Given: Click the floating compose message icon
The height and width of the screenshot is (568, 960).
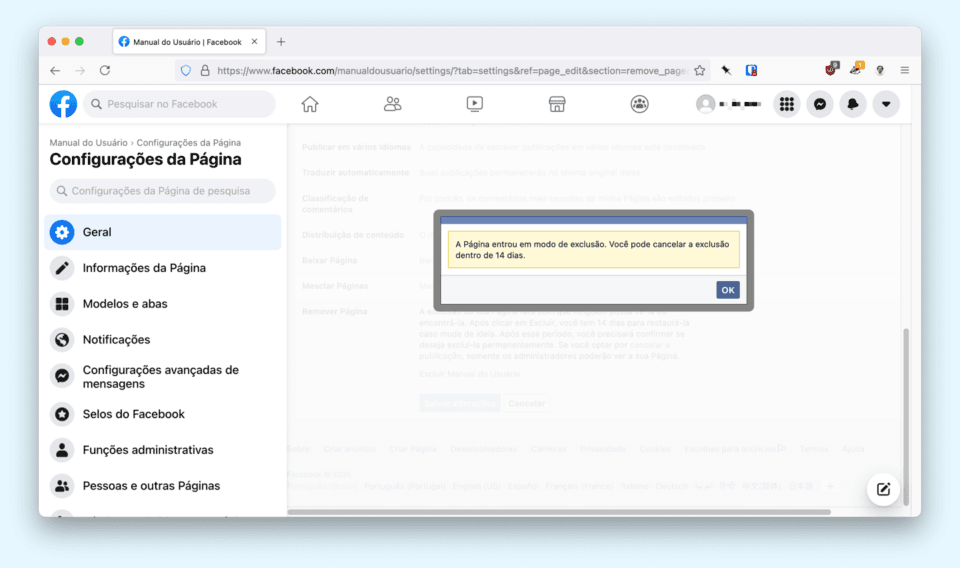Looking at the screenshot, I should (883, 489).
